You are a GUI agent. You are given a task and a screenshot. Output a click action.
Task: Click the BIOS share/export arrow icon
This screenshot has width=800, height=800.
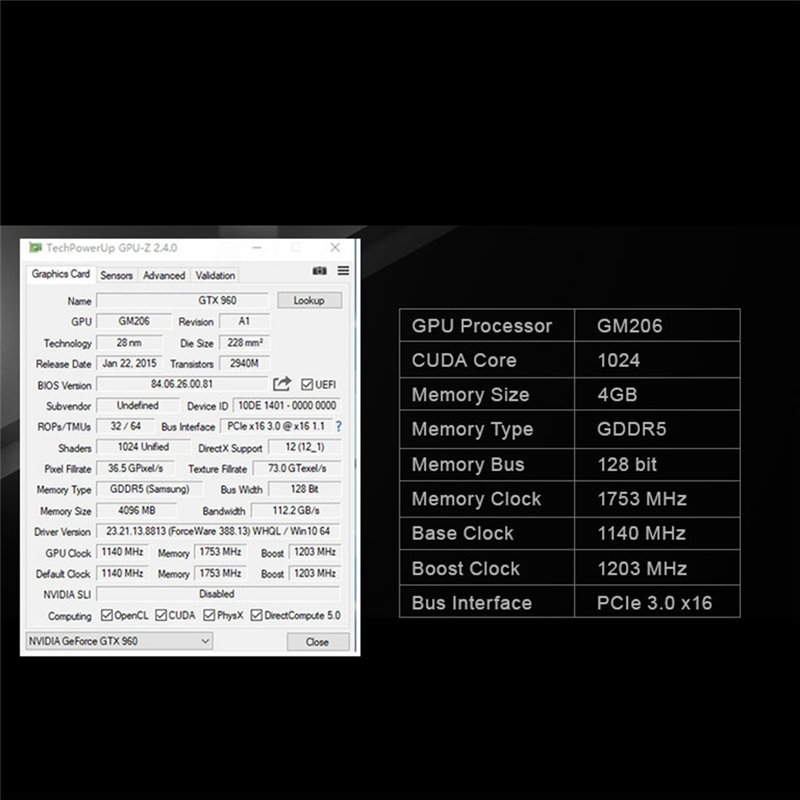pyautogui.click(x=282, y=384)
